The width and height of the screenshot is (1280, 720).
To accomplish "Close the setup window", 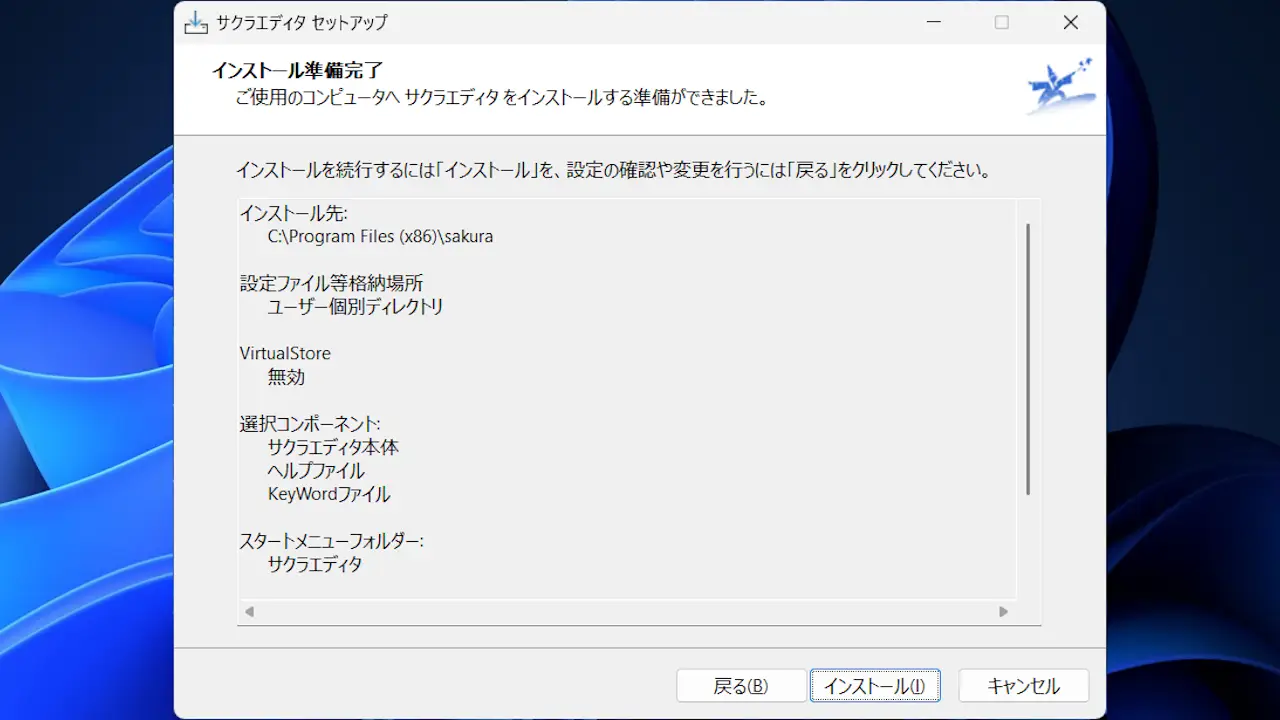I will 1070,22.
